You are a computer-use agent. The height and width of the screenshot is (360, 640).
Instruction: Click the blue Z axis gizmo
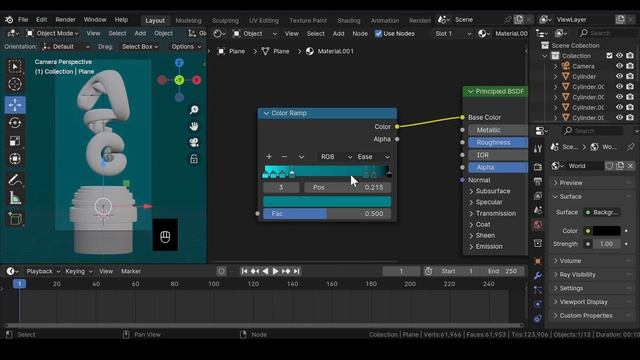[179, 63]
